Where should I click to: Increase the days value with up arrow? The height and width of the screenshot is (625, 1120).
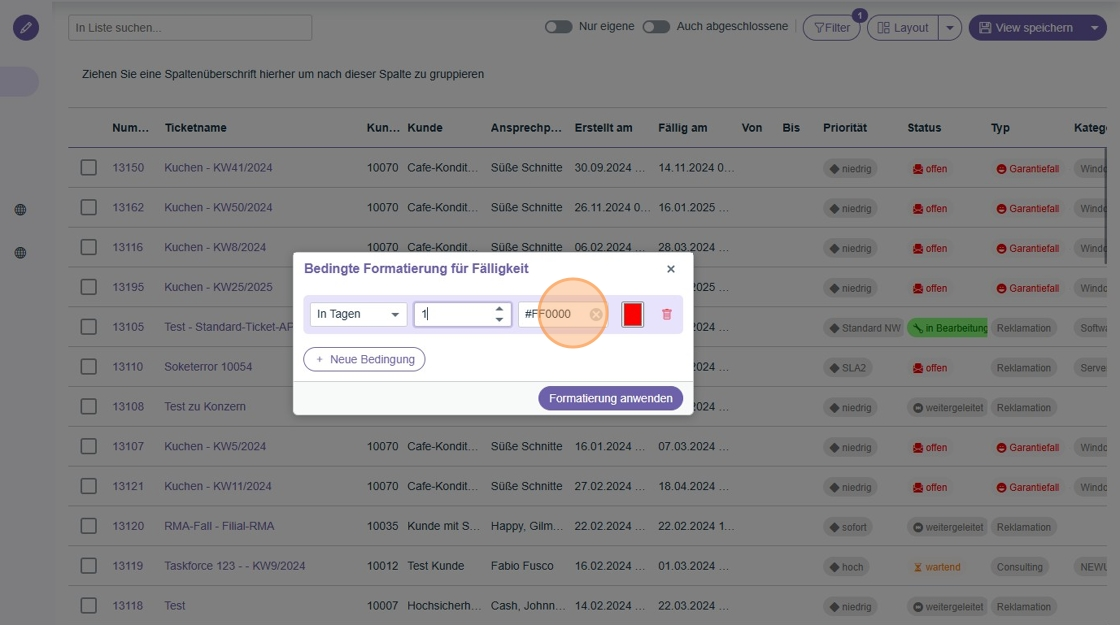click(x=499, y=309)
